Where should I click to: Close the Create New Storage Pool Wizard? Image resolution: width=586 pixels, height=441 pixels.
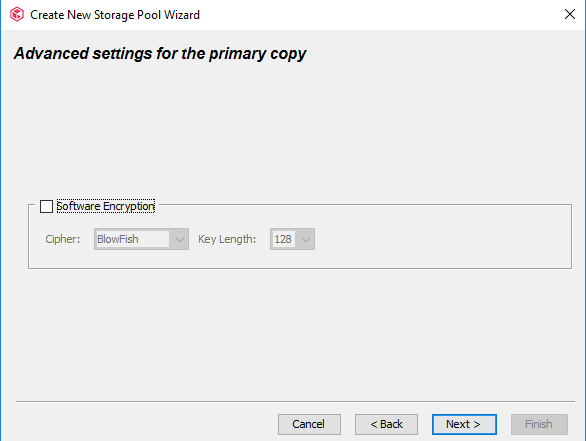click(570, 14)
